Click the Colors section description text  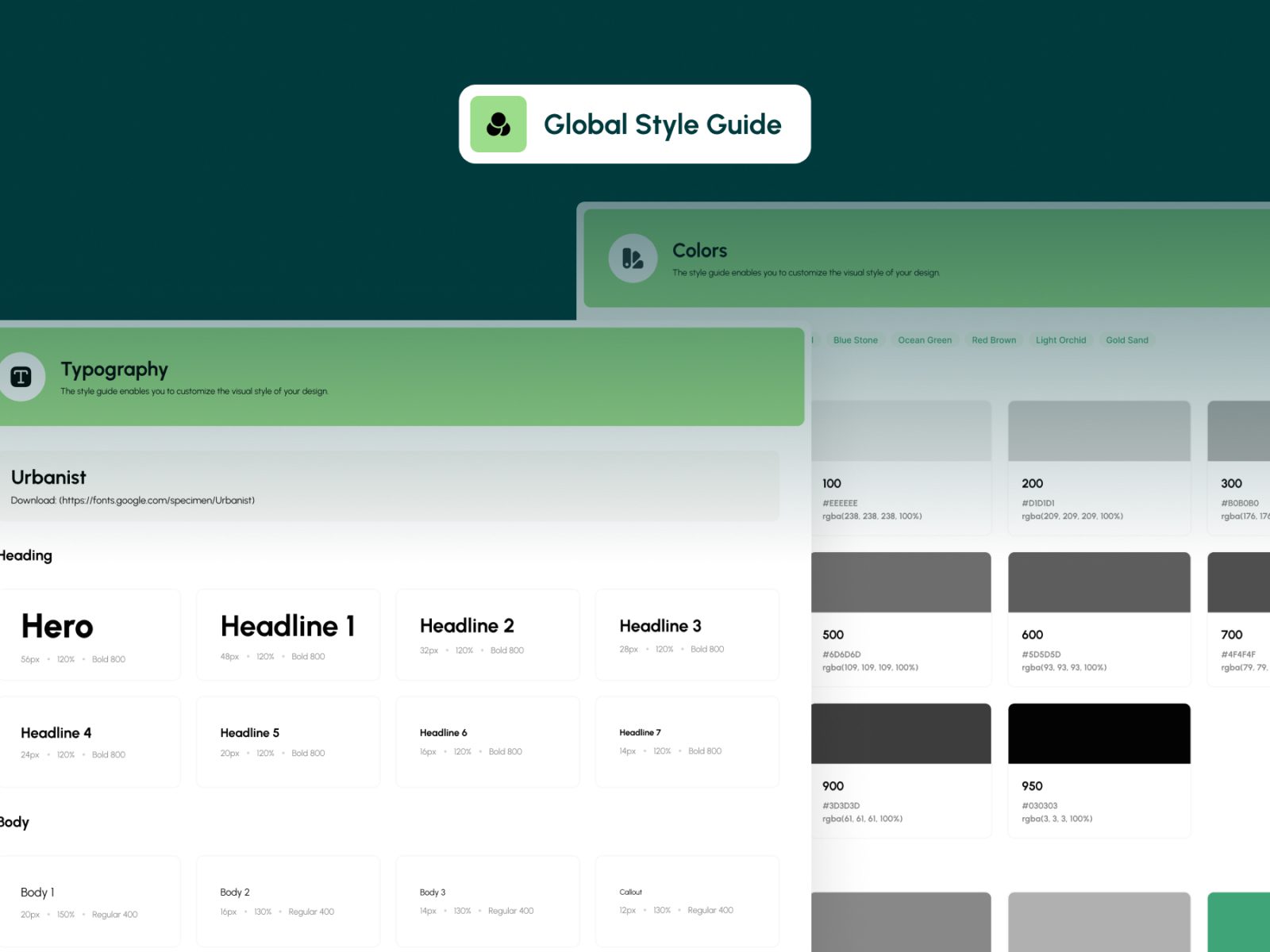pyautogui.click(x=806, y=273)
